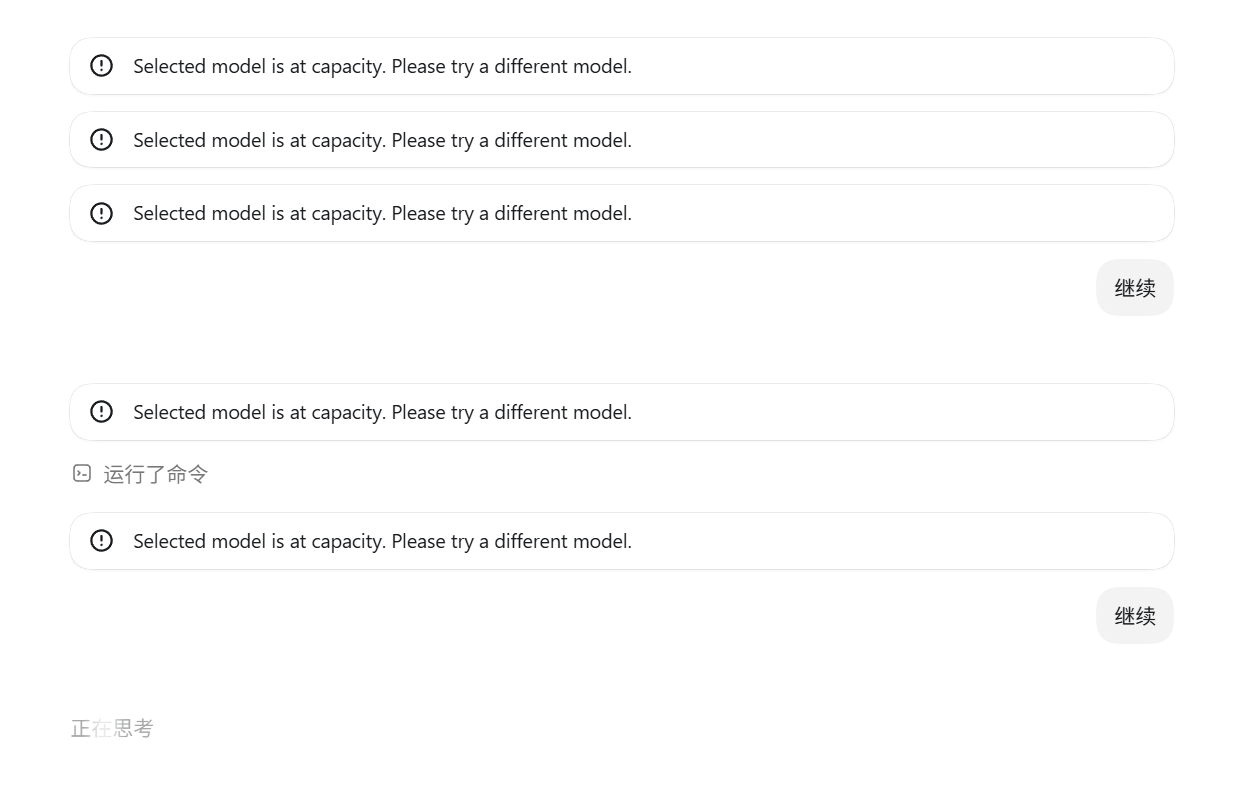Click empty area inside the third error banner
Image resolution: width=1245 pixels, height=786 pixels.
click(900, 213)
